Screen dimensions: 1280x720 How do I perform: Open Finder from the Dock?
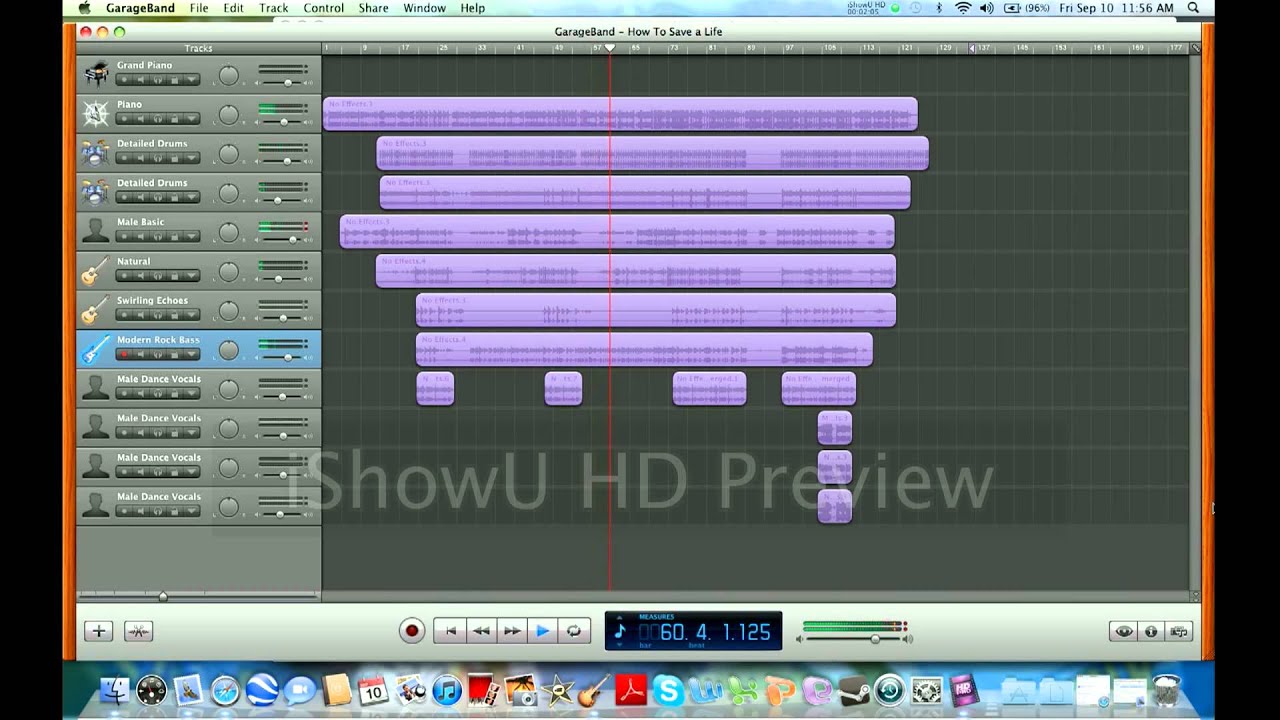(x=115, y=690)
